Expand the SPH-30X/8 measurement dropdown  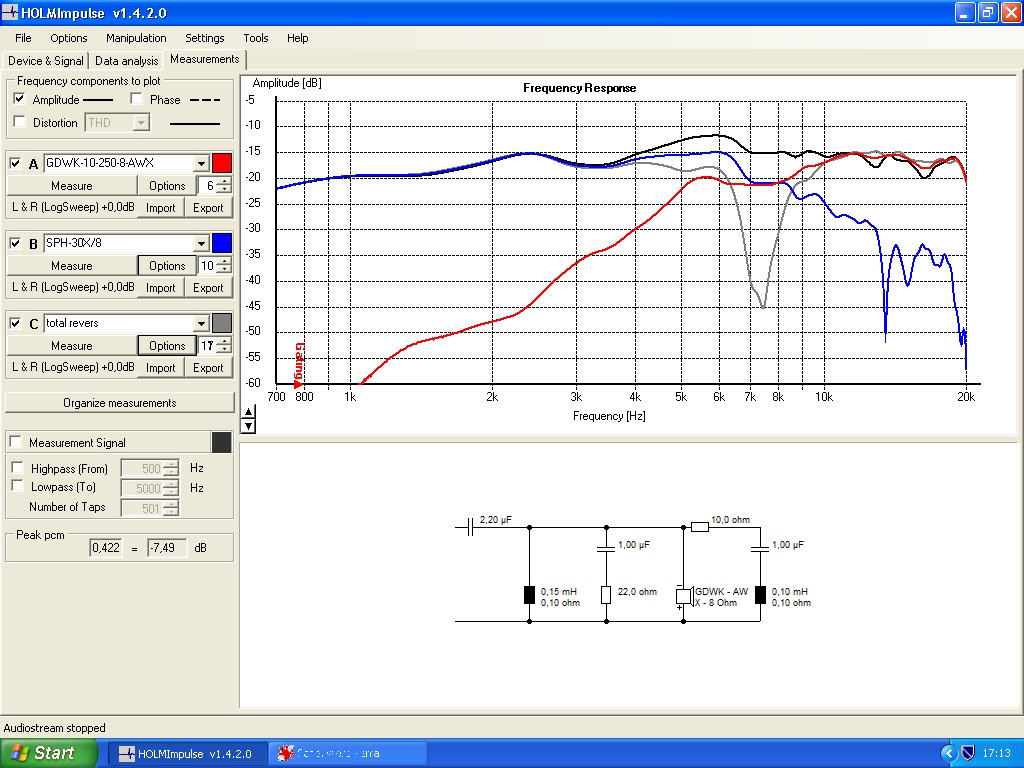point(201,244)
